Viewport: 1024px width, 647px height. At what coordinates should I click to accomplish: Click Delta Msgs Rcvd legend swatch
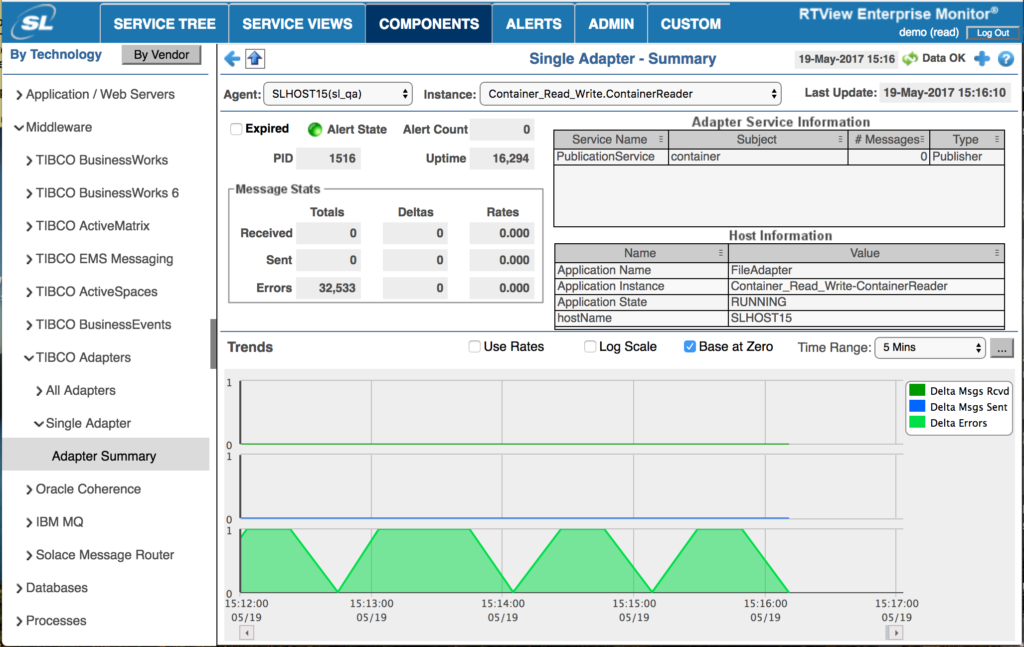point(917,390)
